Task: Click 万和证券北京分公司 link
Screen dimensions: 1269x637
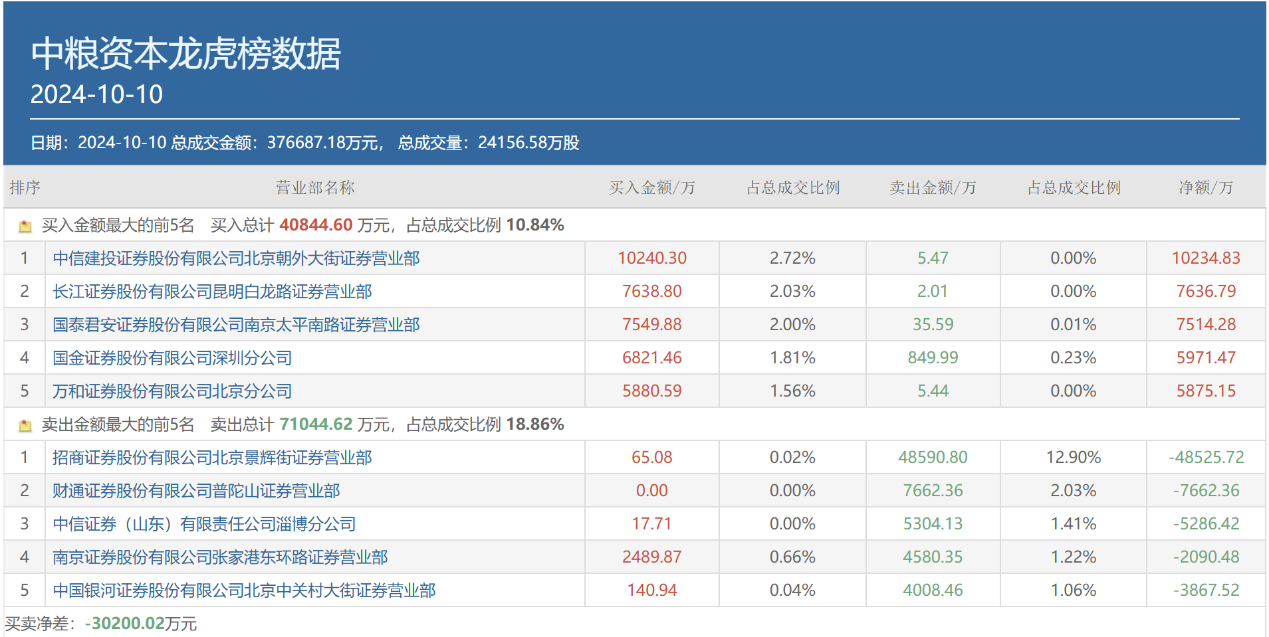Action: 172,391
